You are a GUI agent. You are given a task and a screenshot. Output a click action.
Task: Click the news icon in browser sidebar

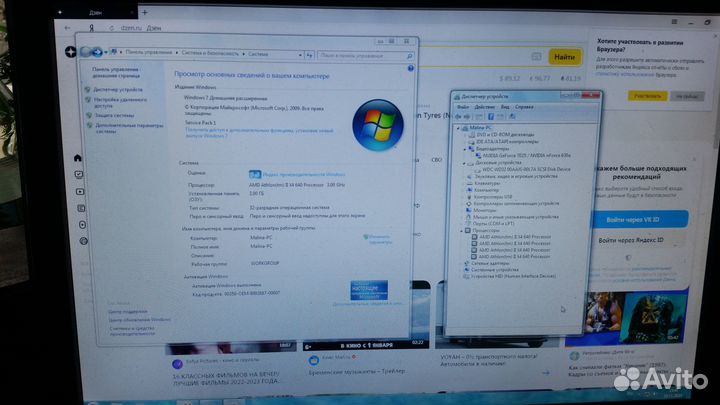click(x=81, y=208)
